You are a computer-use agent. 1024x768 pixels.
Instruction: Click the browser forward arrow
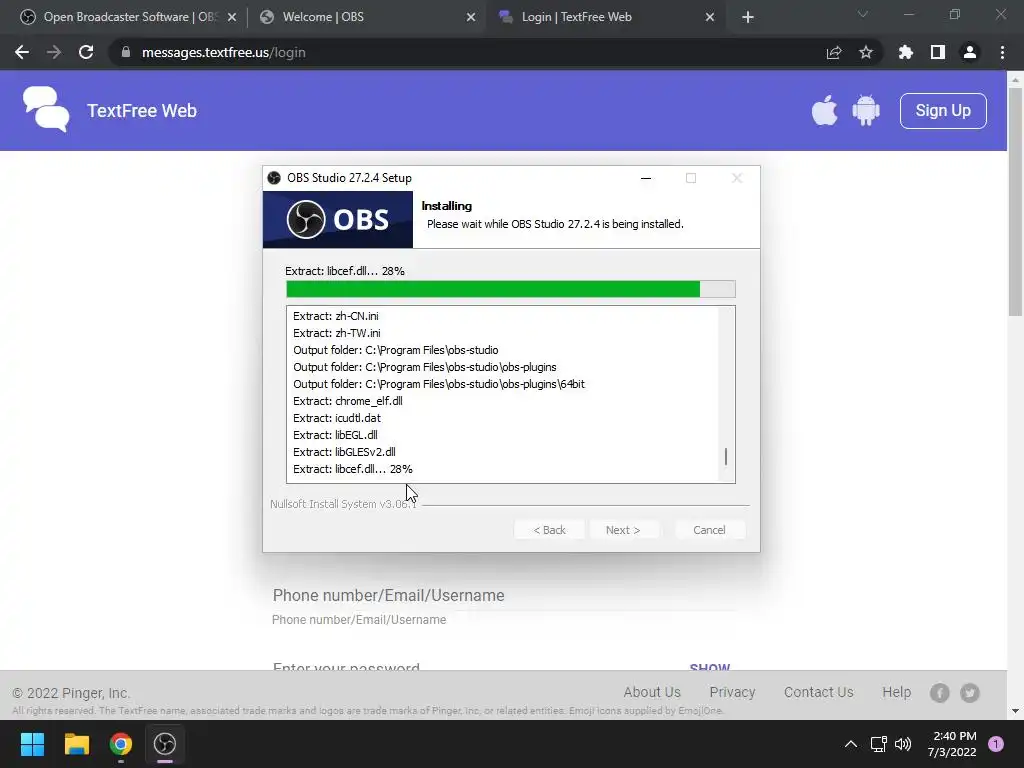tap(54, 52)
